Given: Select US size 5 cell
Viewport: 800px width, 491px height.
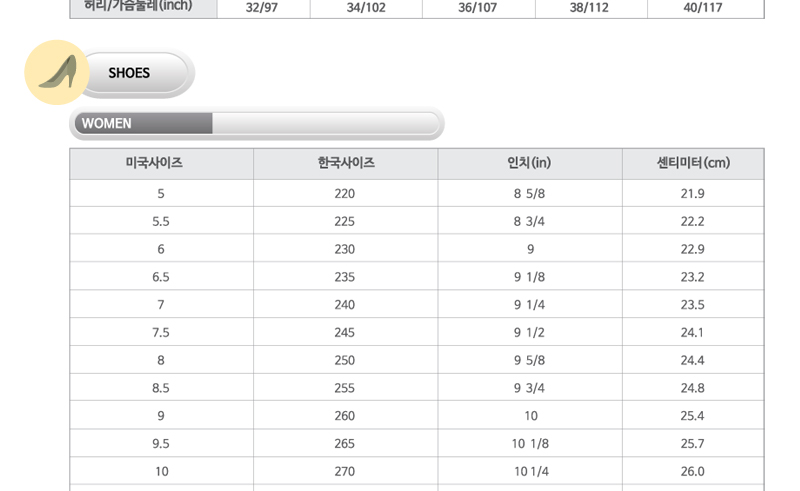Looking at the screenshot, I should click(x=161, y=194).
